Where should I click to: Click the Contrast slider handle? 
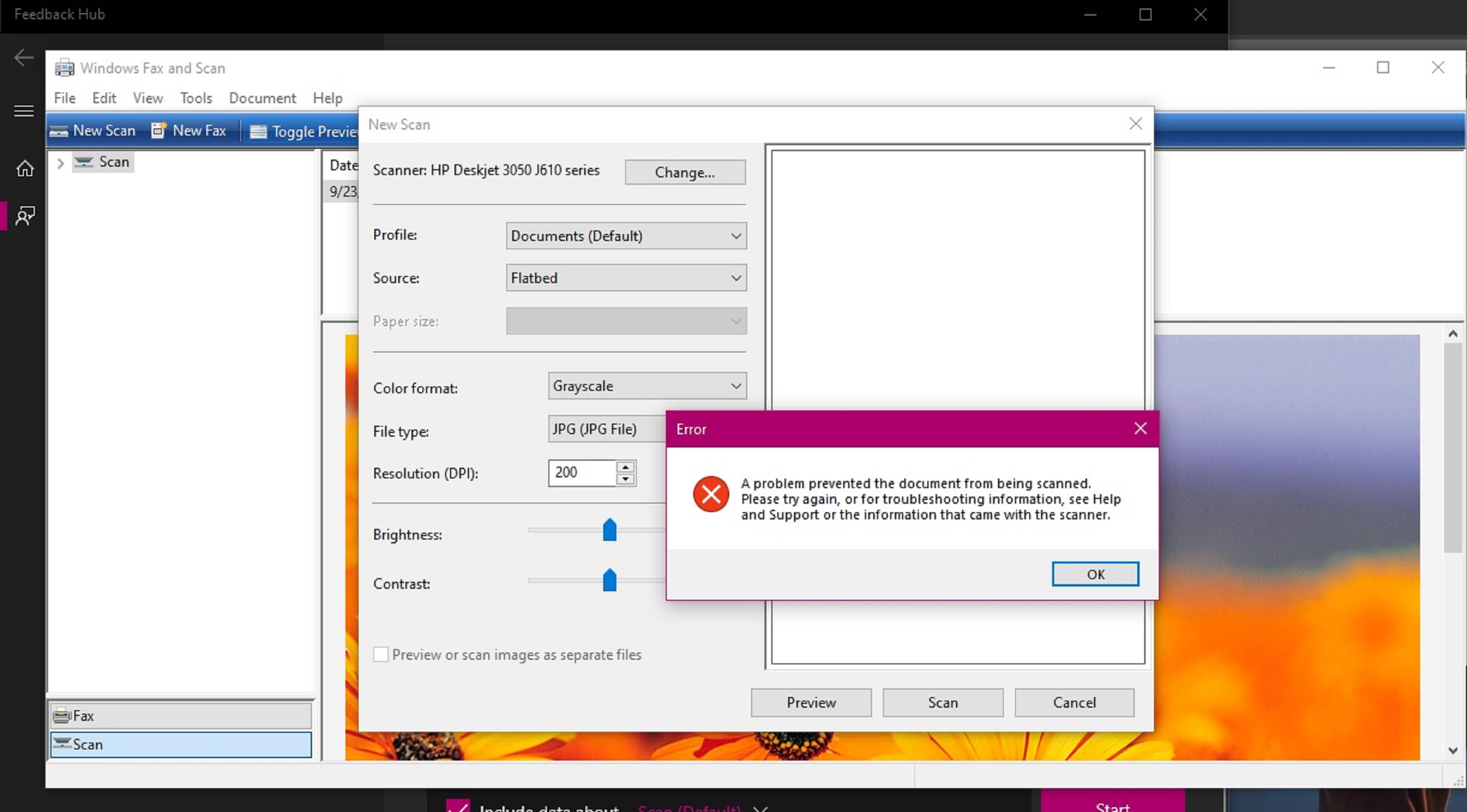pyautogui.click(x=609, y=580)
